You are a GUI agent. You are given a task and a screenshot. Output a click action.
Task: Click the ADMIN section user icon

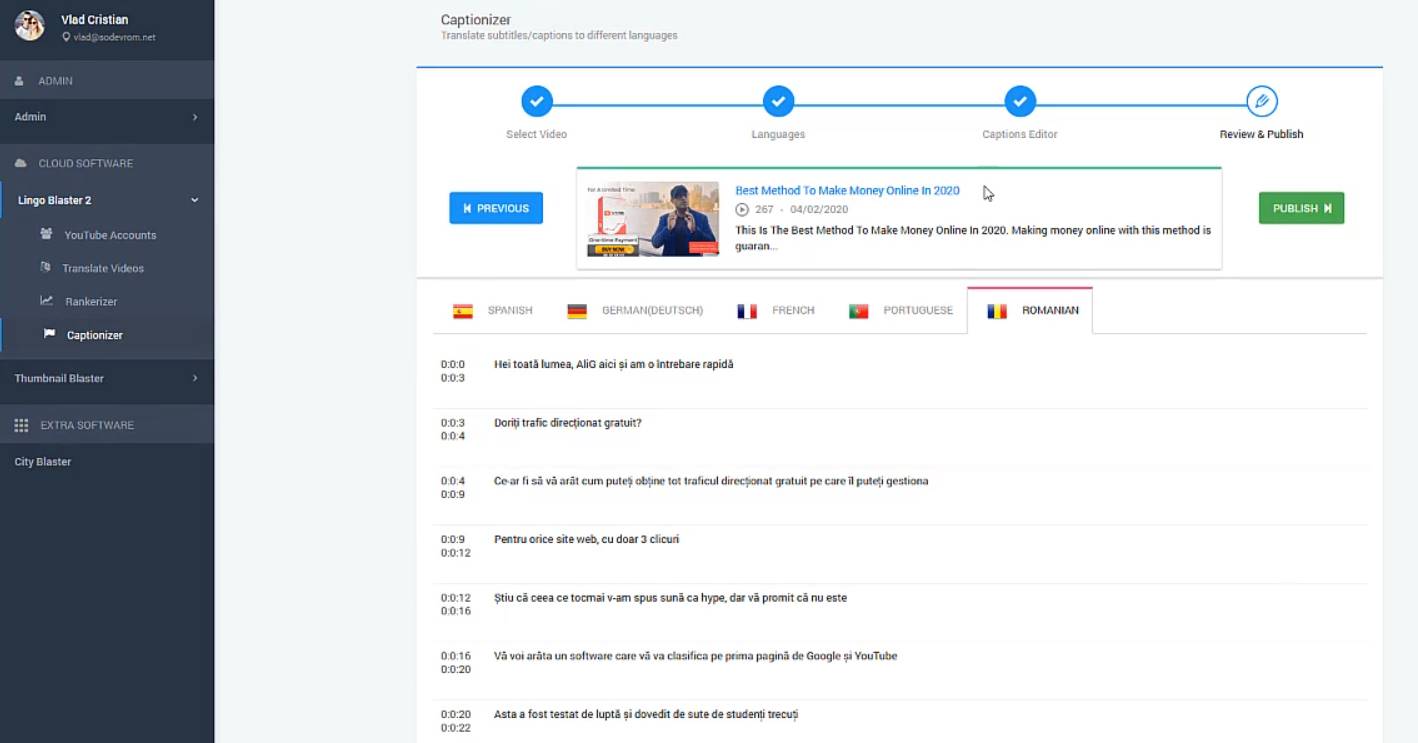(x=20, y=81)
